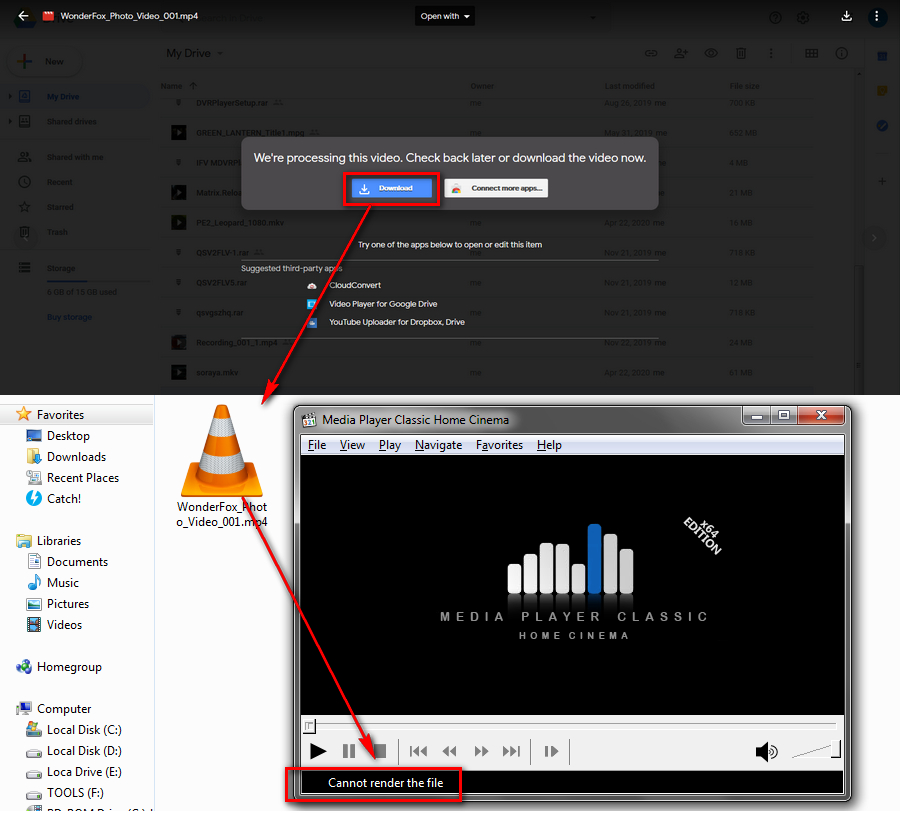
Task: Open Shared with me in Drive
Action: [75, 157]
